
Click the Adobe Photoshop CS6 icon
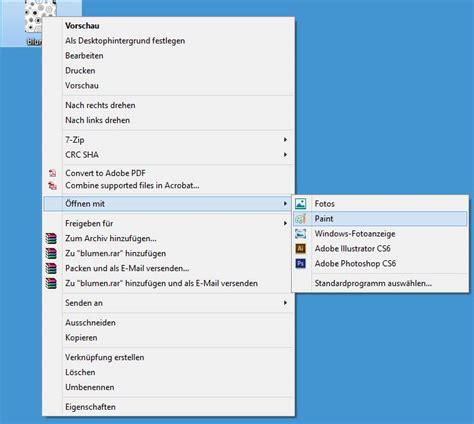300,263
